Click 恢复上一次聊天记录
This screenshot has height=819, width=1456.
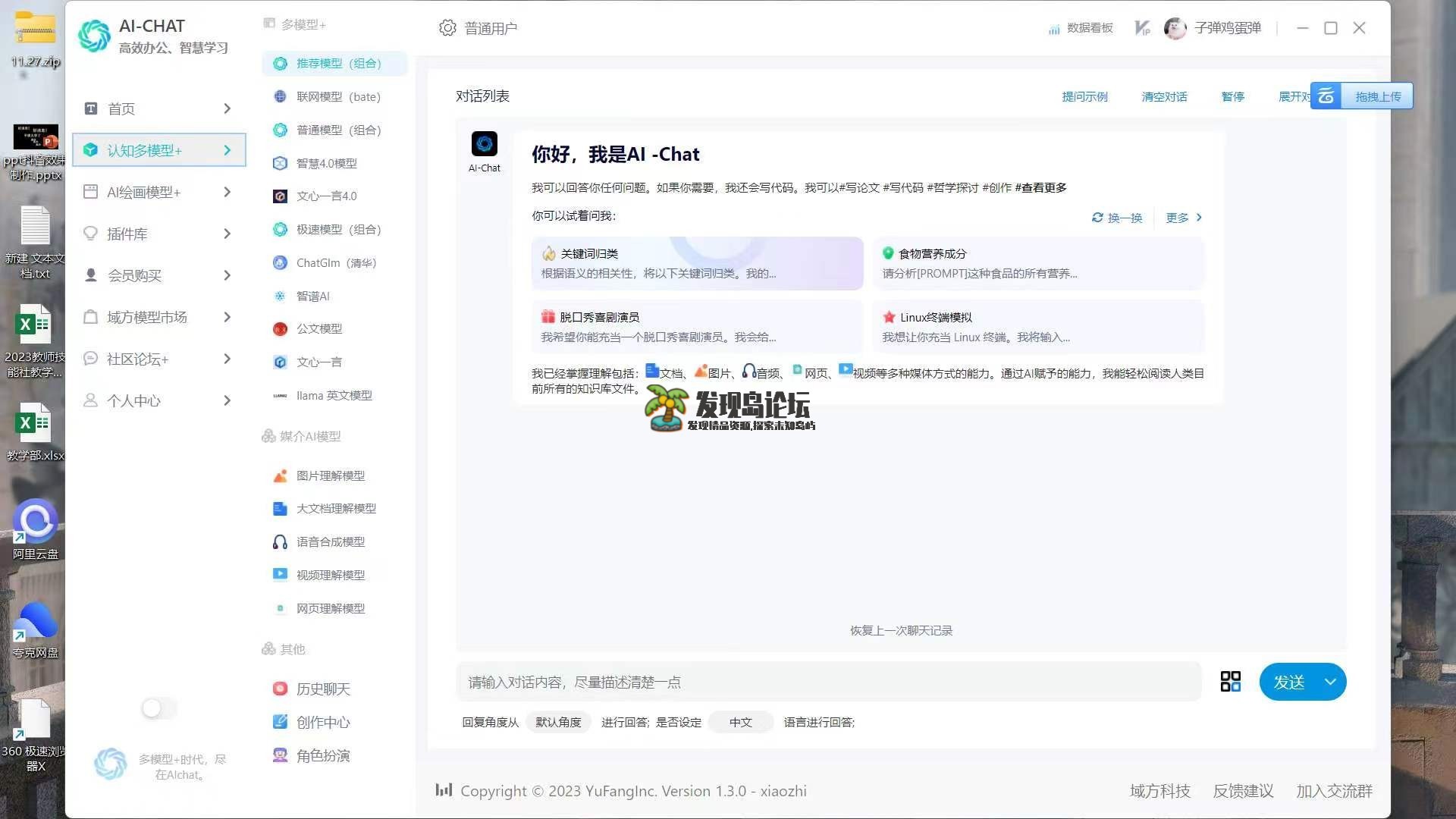point(901,630)
